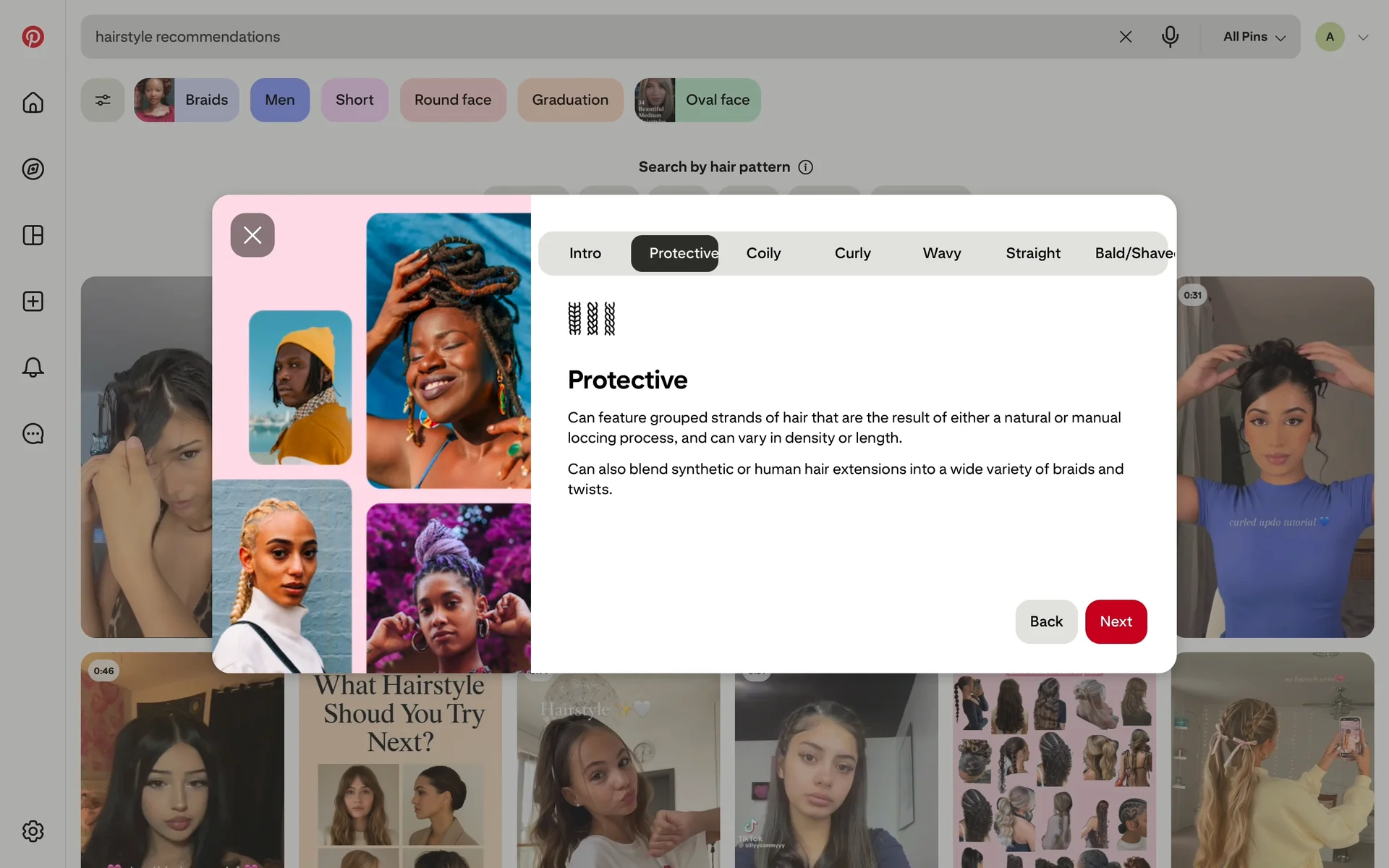Click the Back button
The height and width of the screenshot is (868, 1389).
pos(1045,621)
